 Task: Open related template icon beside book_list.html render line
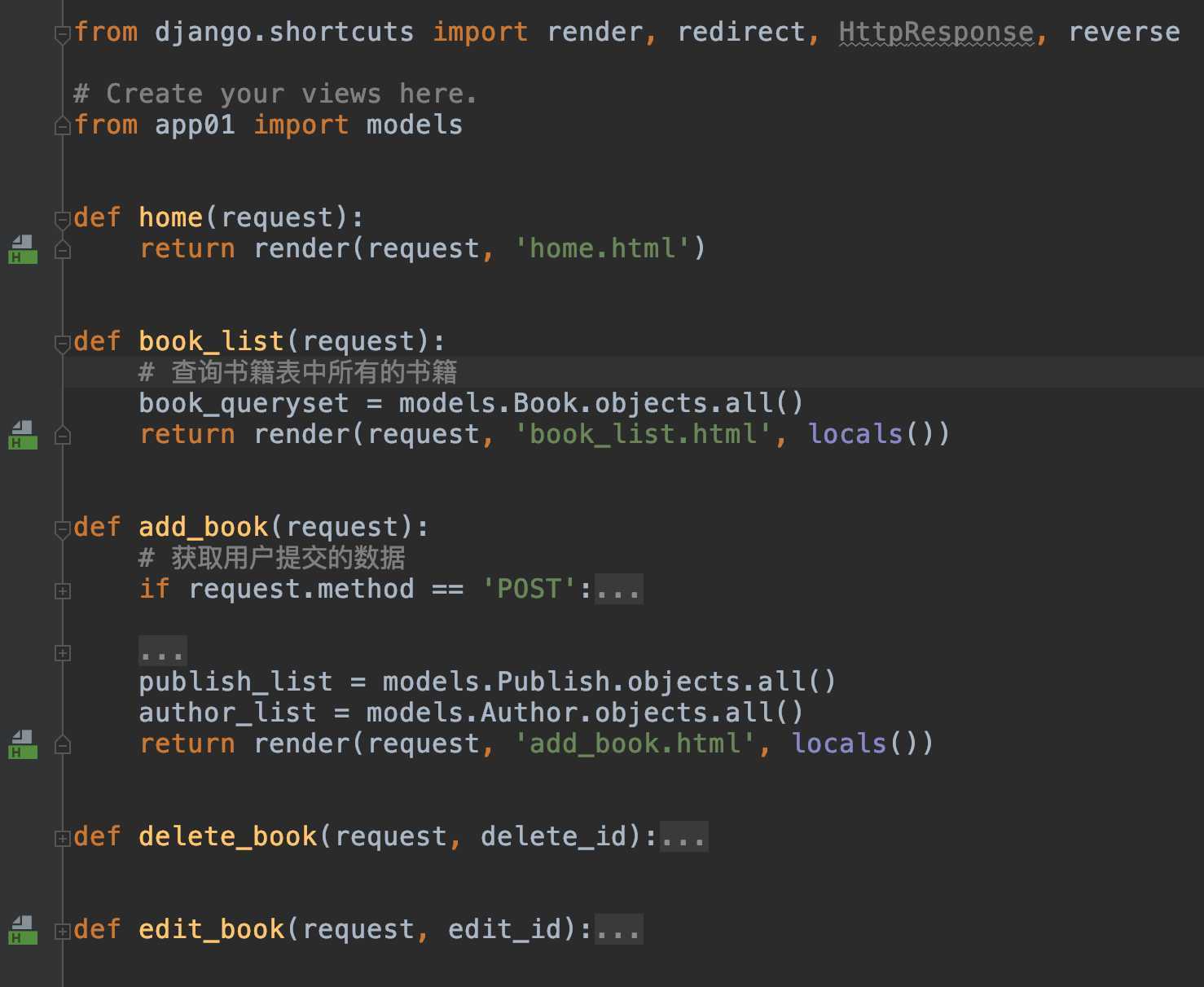click(23, 435)
